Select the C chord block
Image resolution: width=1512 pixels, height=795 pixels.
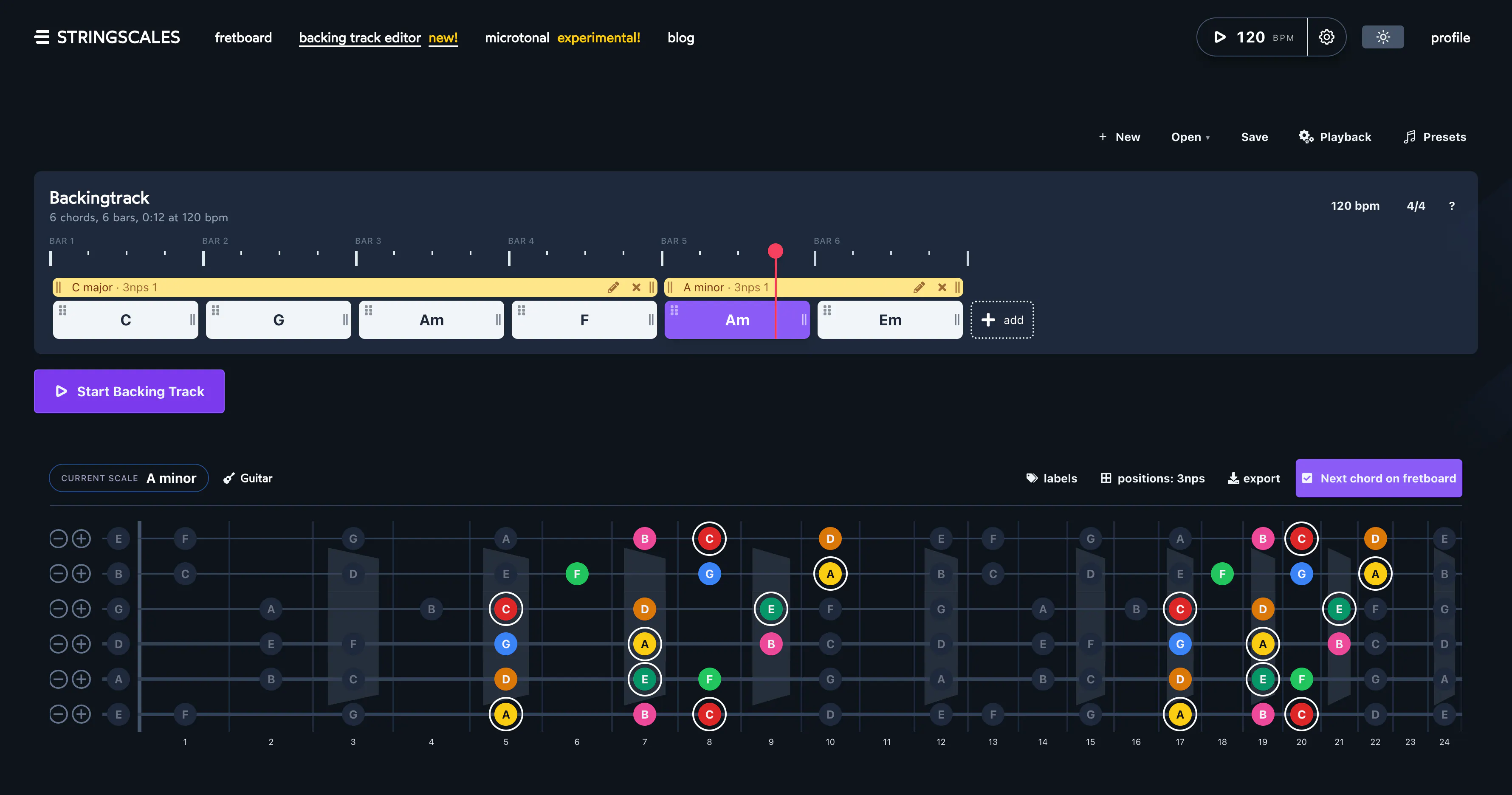[126, 320]
